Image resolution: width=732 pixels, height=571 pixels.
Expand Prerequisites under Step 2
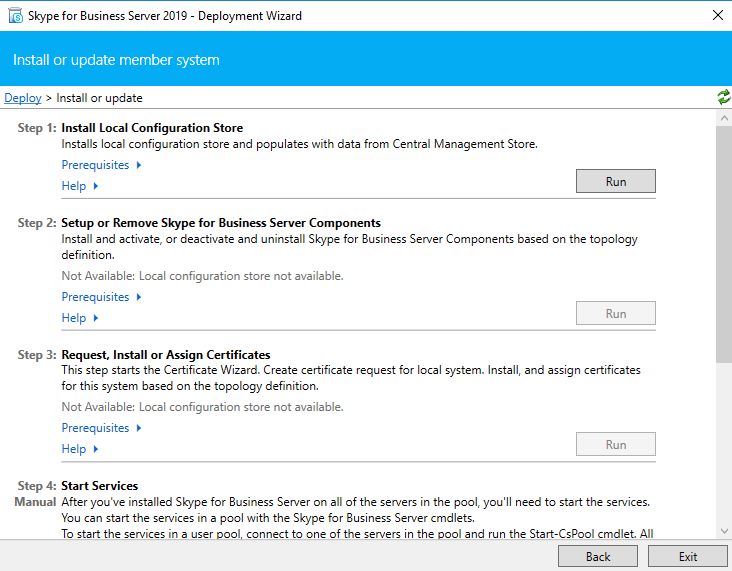[101, 297]
